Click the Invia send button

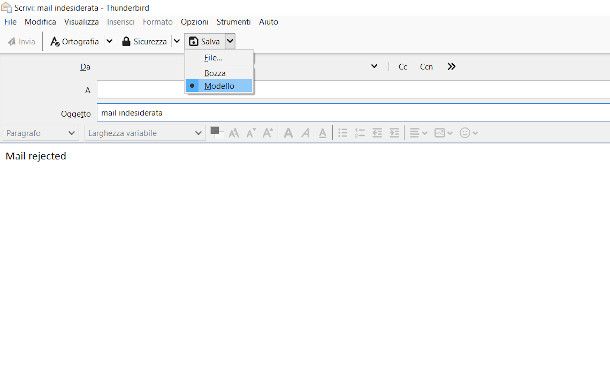click(22, 42)
